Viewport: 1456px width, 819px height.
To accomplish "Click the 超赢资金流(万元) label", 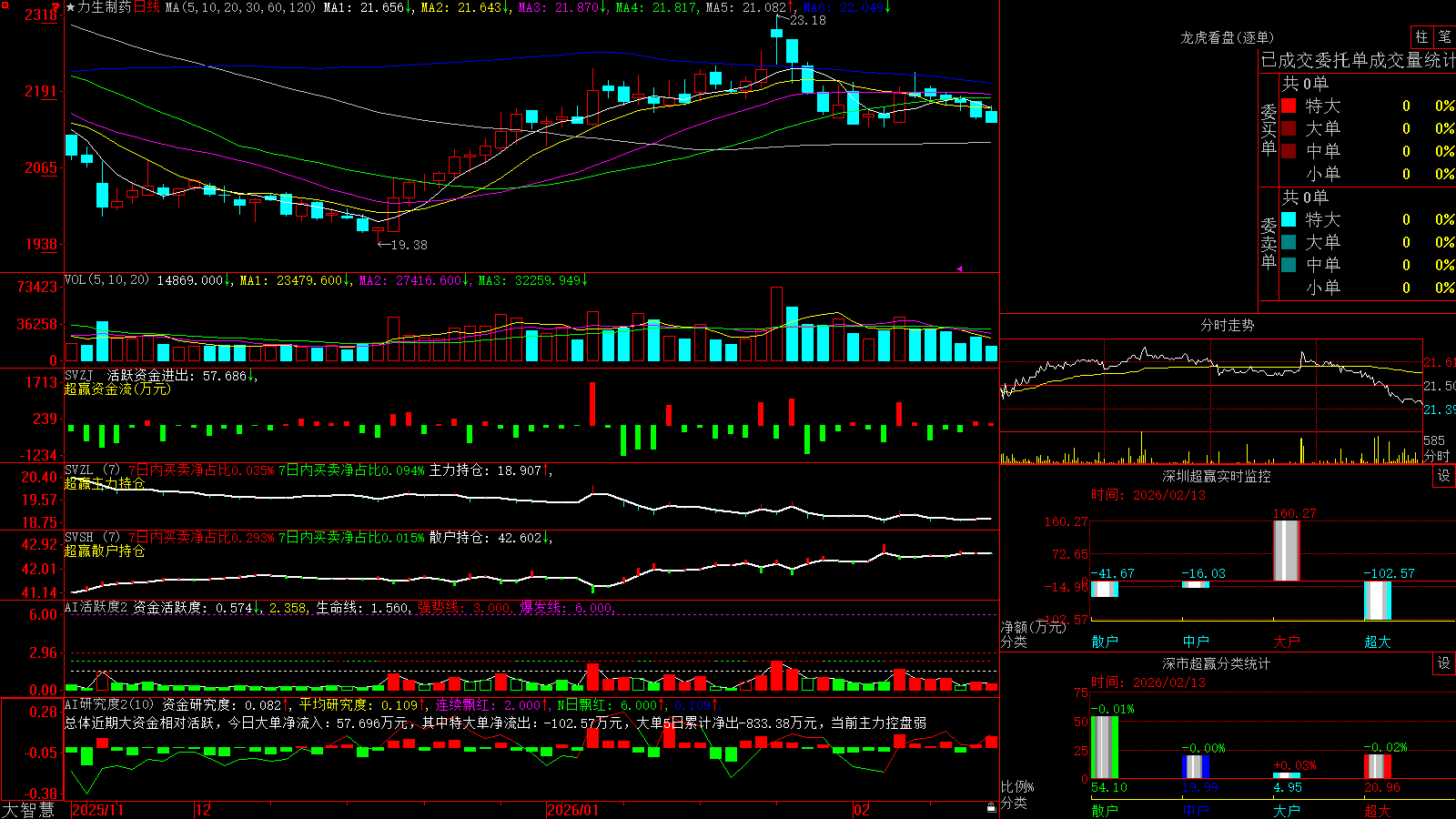I will 117,389.
